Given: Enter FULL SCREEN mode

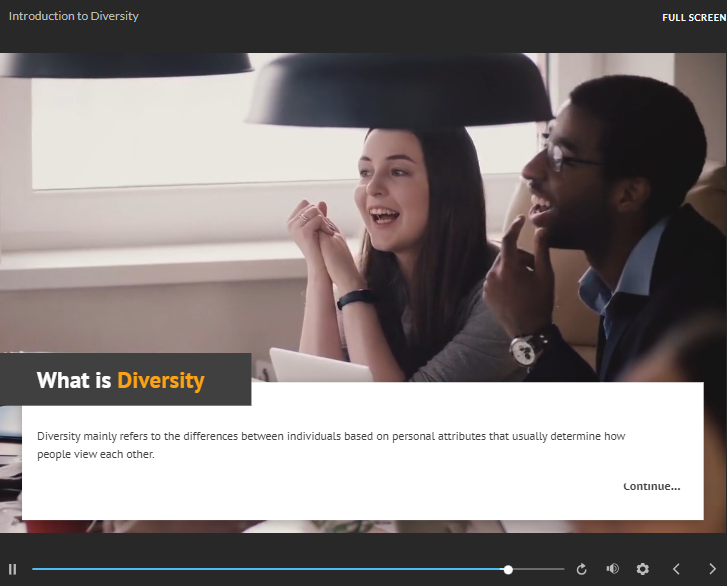Looking at the screenshot, I should click(x=694, y=17).
